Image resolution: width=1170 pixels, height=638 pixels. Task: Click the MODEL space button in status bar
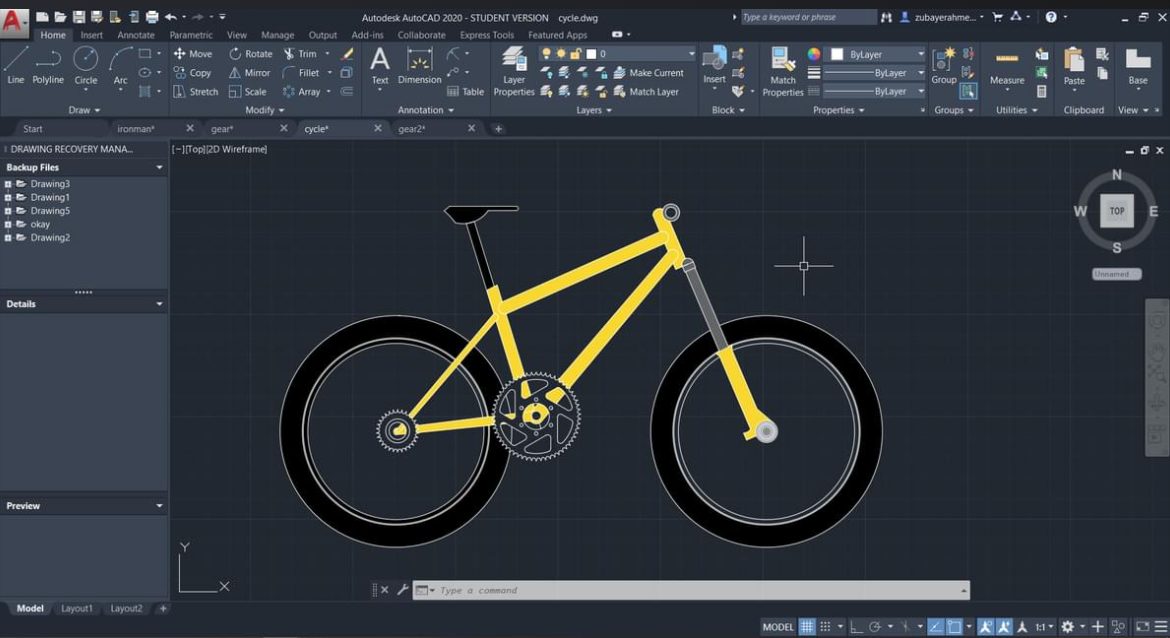click(x=778, y=627)
